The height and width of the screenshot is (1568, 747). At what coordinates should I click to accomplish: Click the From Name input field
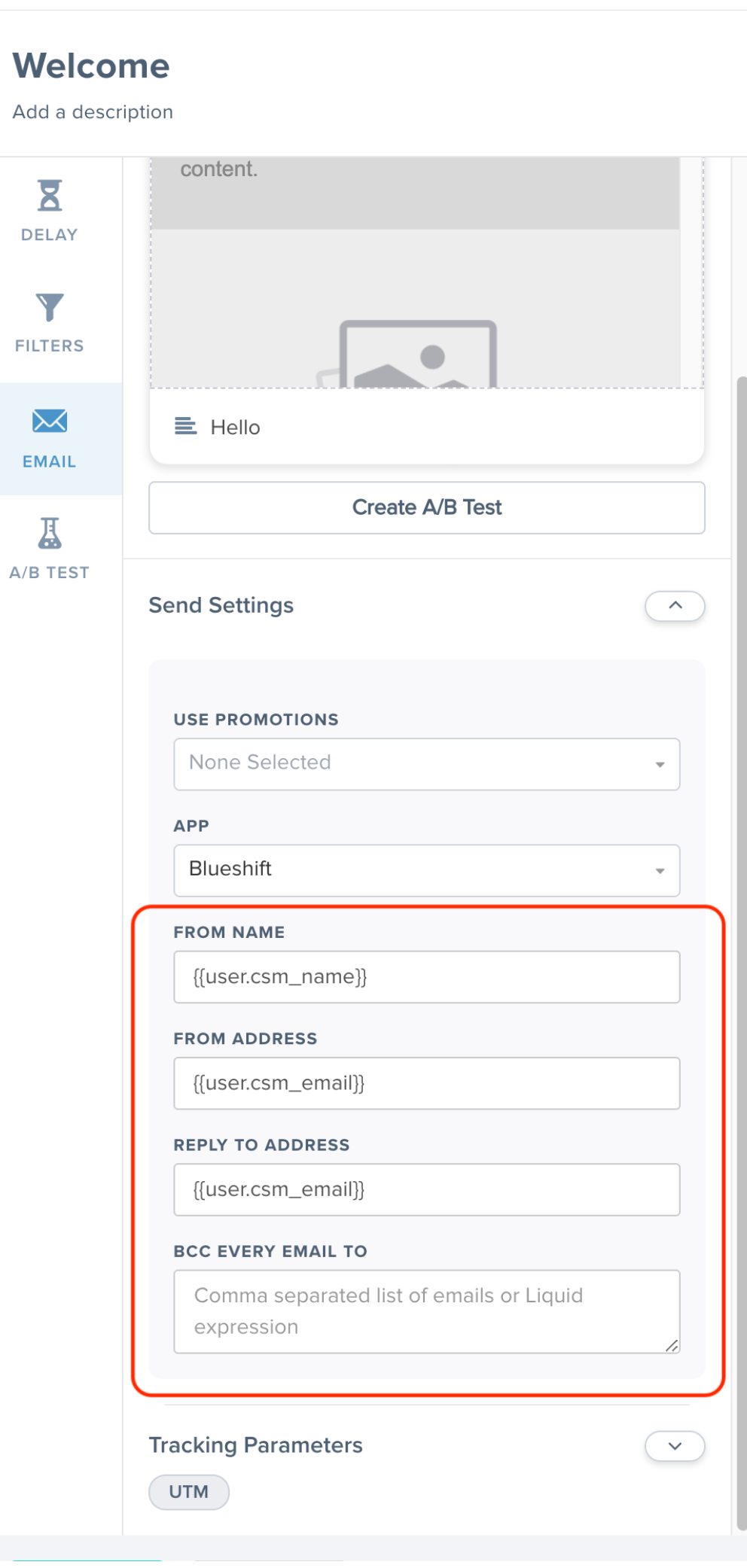(x=427, y=977)
